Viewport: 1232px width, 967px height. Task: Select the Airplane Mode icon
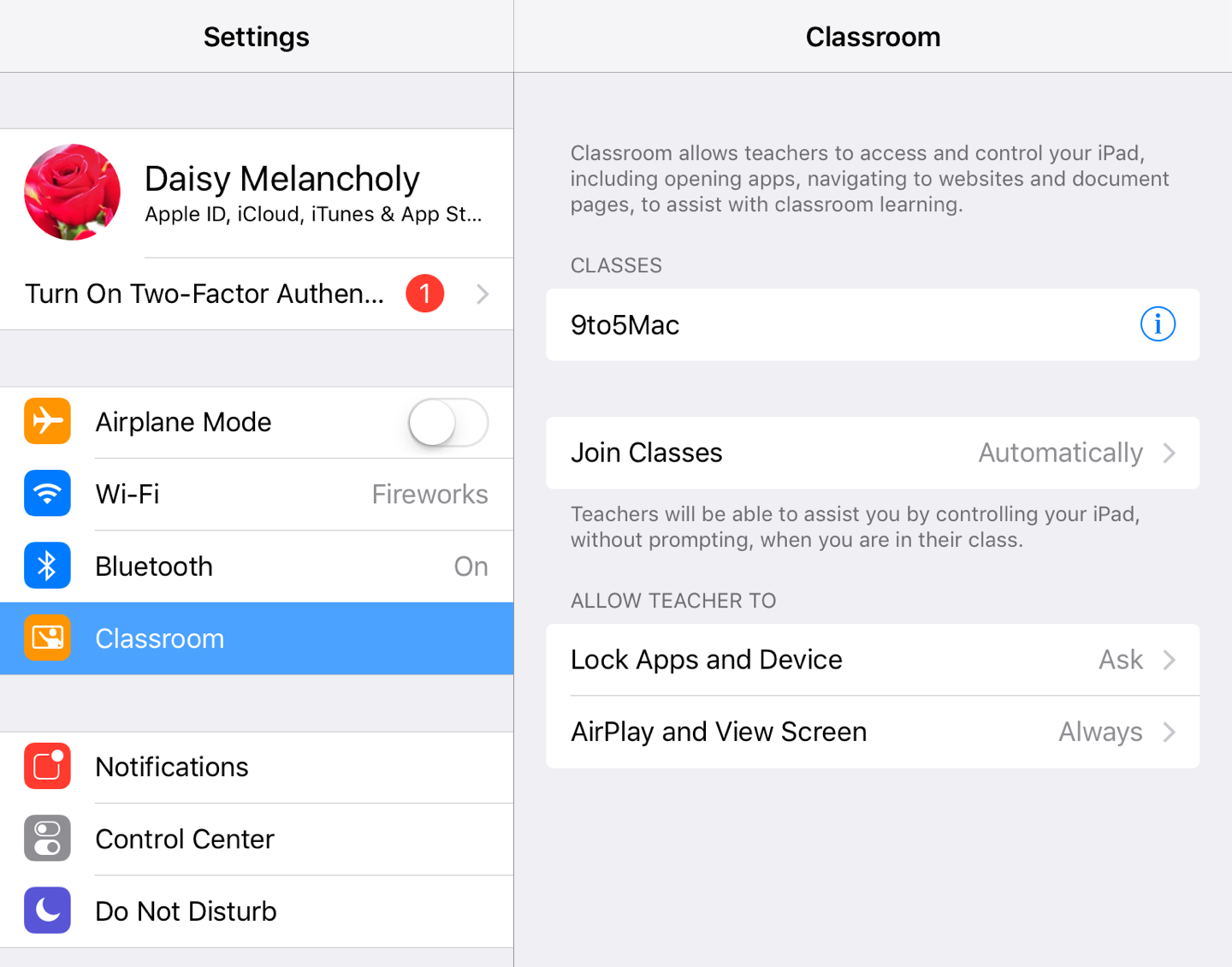click(47, 421)
